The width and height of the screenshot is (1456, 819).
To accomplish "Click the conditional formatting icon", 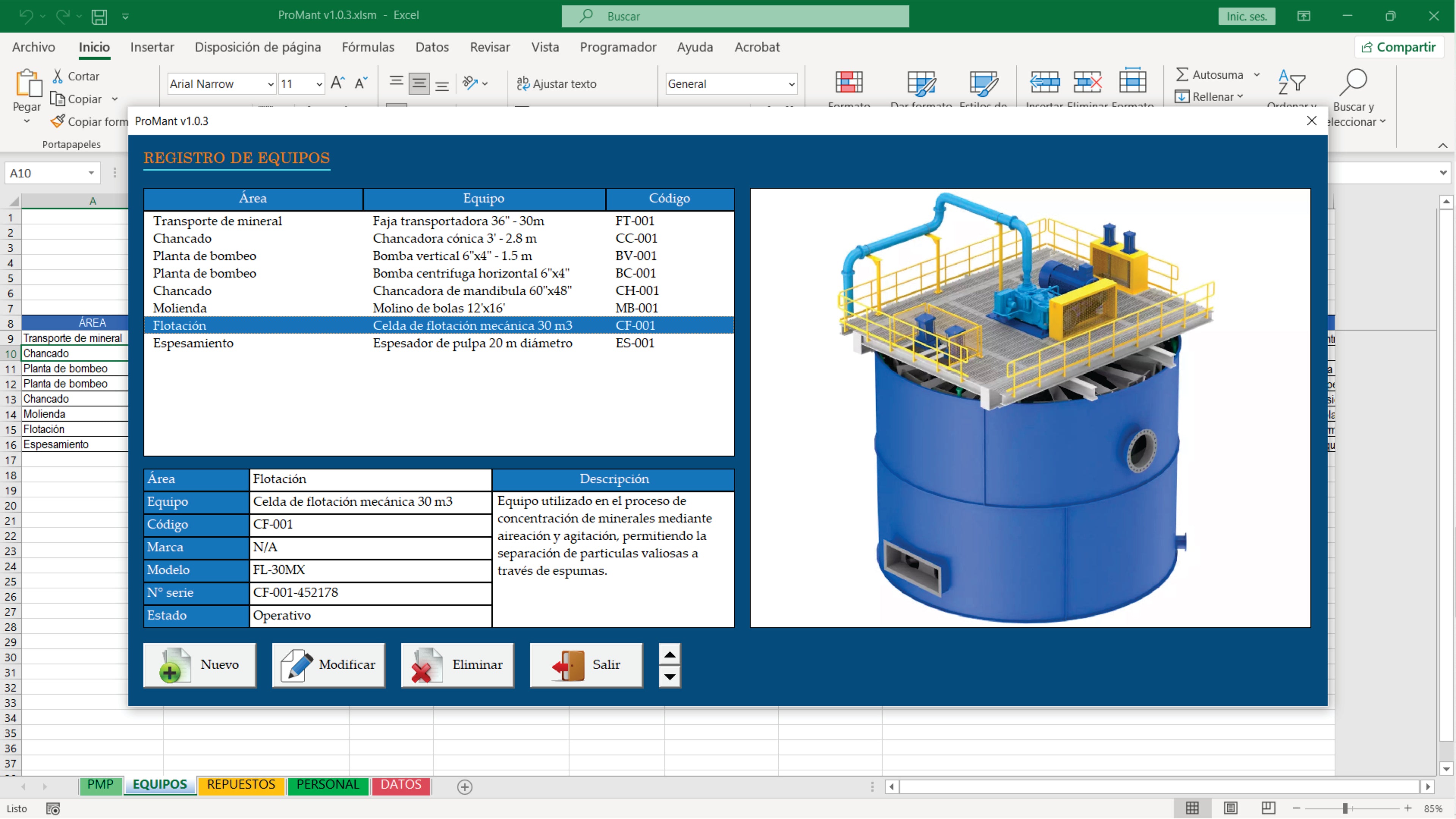I will (849, 83).
